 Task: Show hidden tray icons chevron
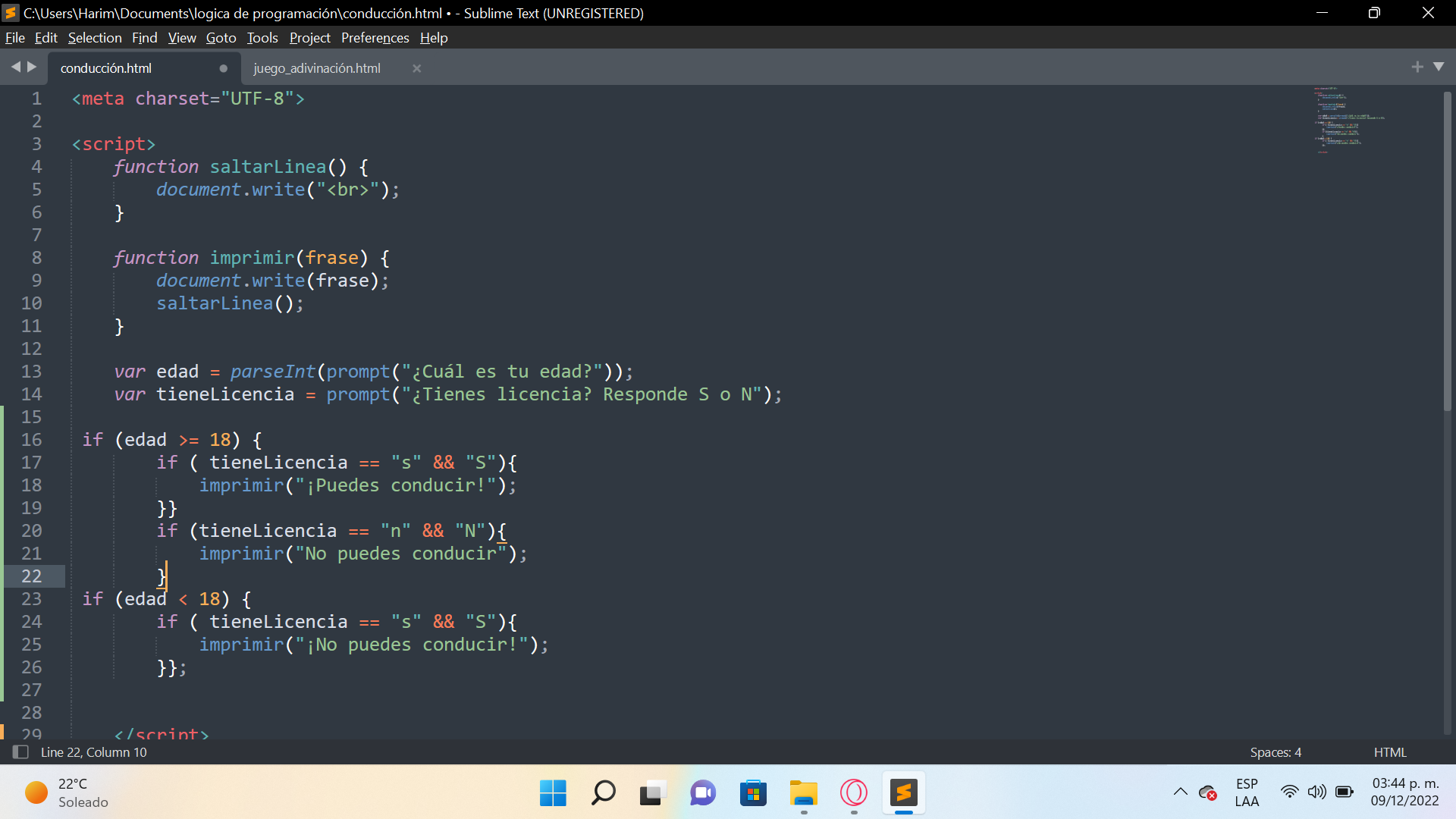click(1181, 792)
